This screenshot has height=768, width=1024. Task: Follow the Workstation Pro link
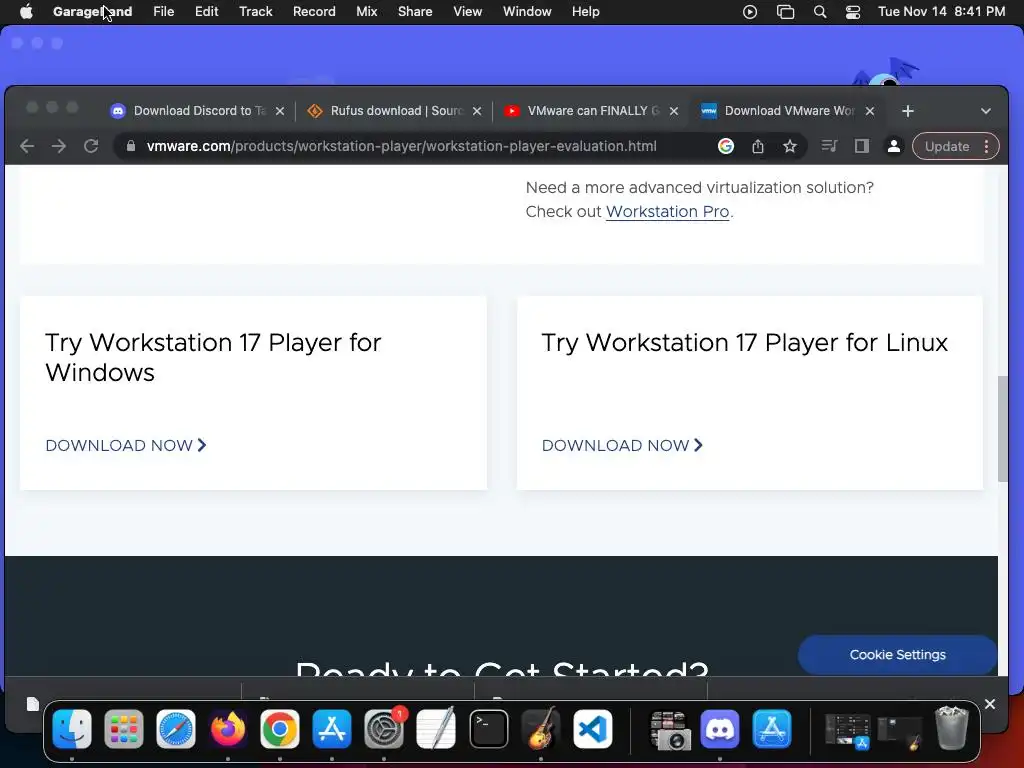point(667,212)
